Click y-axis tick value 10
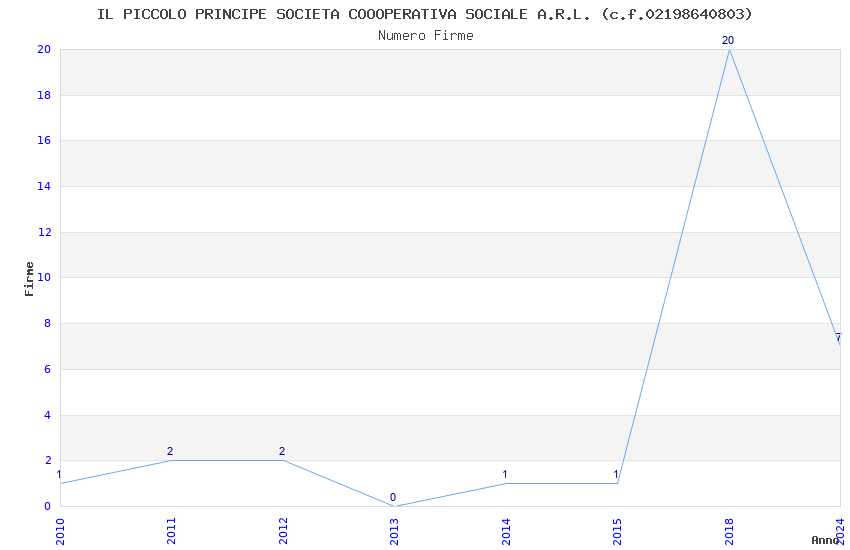The width and height of the screenshot is (850, 550). (x=44, y=277)
